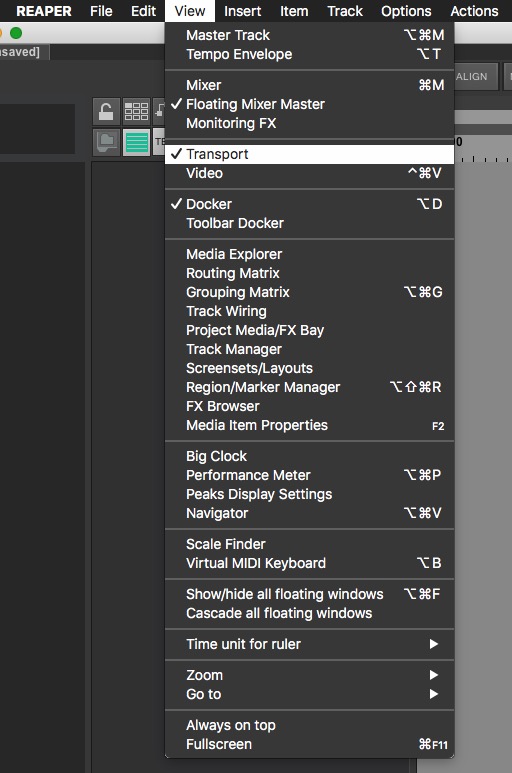512x773 pixels.
Task: Show the Toolbar Docker
Action: coord(309,223)
